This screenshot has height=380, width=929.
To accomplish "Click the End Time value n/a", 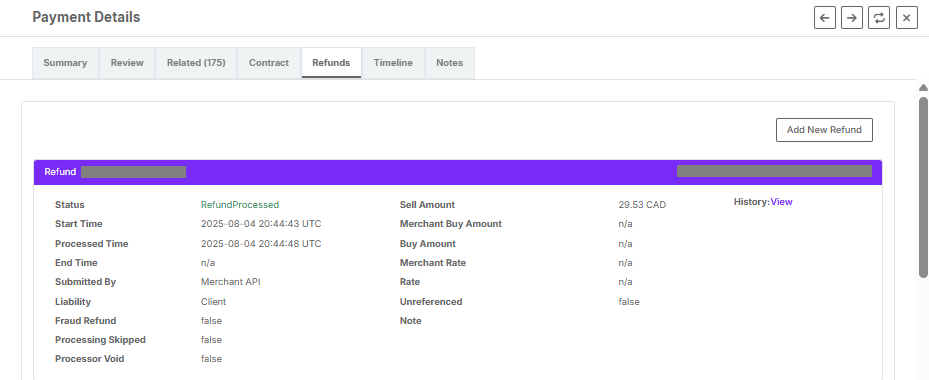I will click(x=208, y=263).
